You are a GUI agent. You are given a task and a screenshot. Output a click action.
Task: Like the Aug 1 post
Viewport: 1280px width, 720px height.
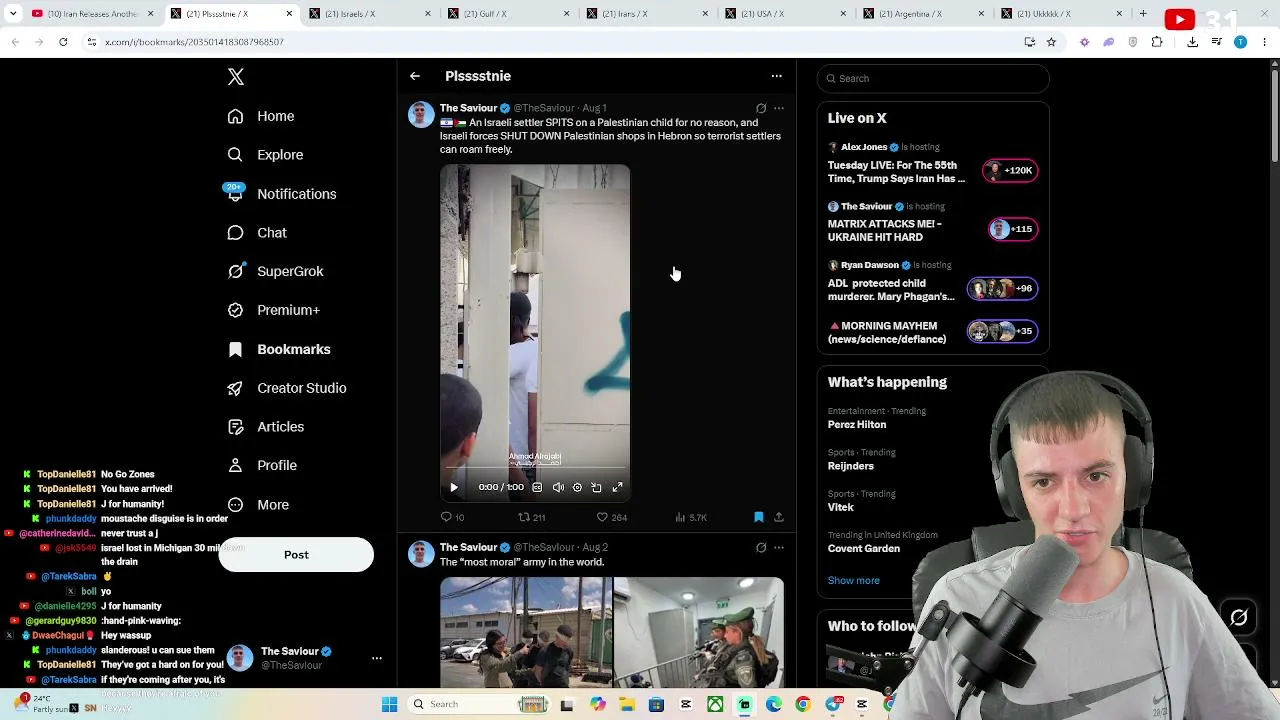click(611, 517)
